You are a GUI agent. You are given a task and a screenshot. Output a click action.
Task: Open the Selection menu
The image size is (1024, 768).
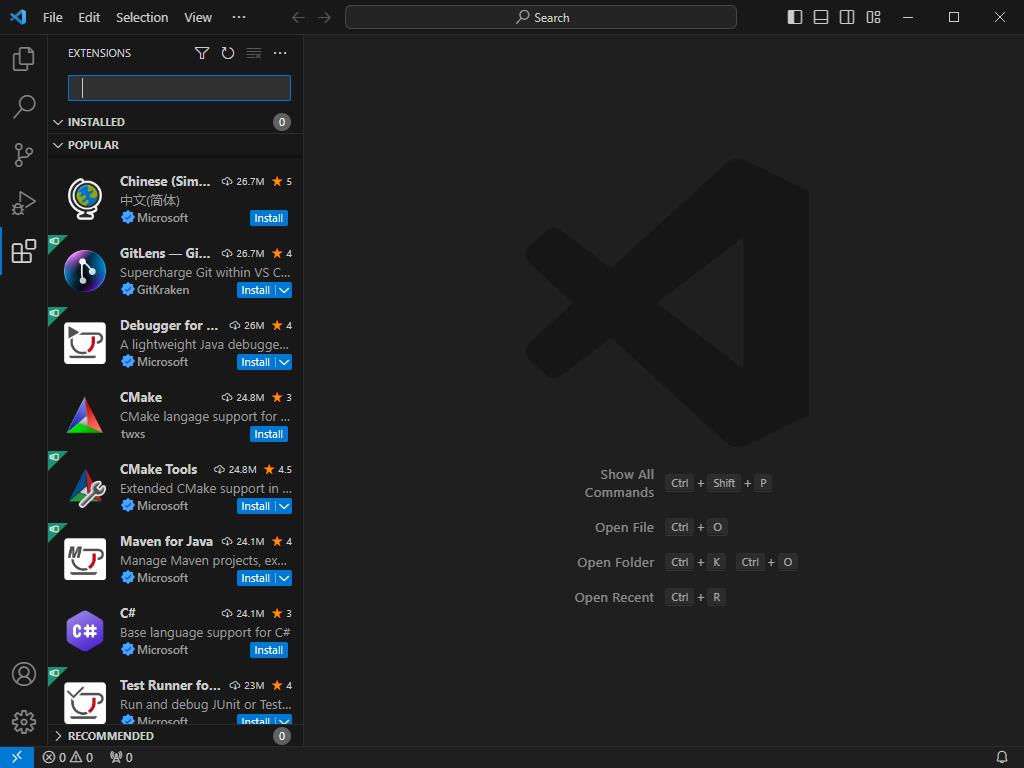[142, 18]
